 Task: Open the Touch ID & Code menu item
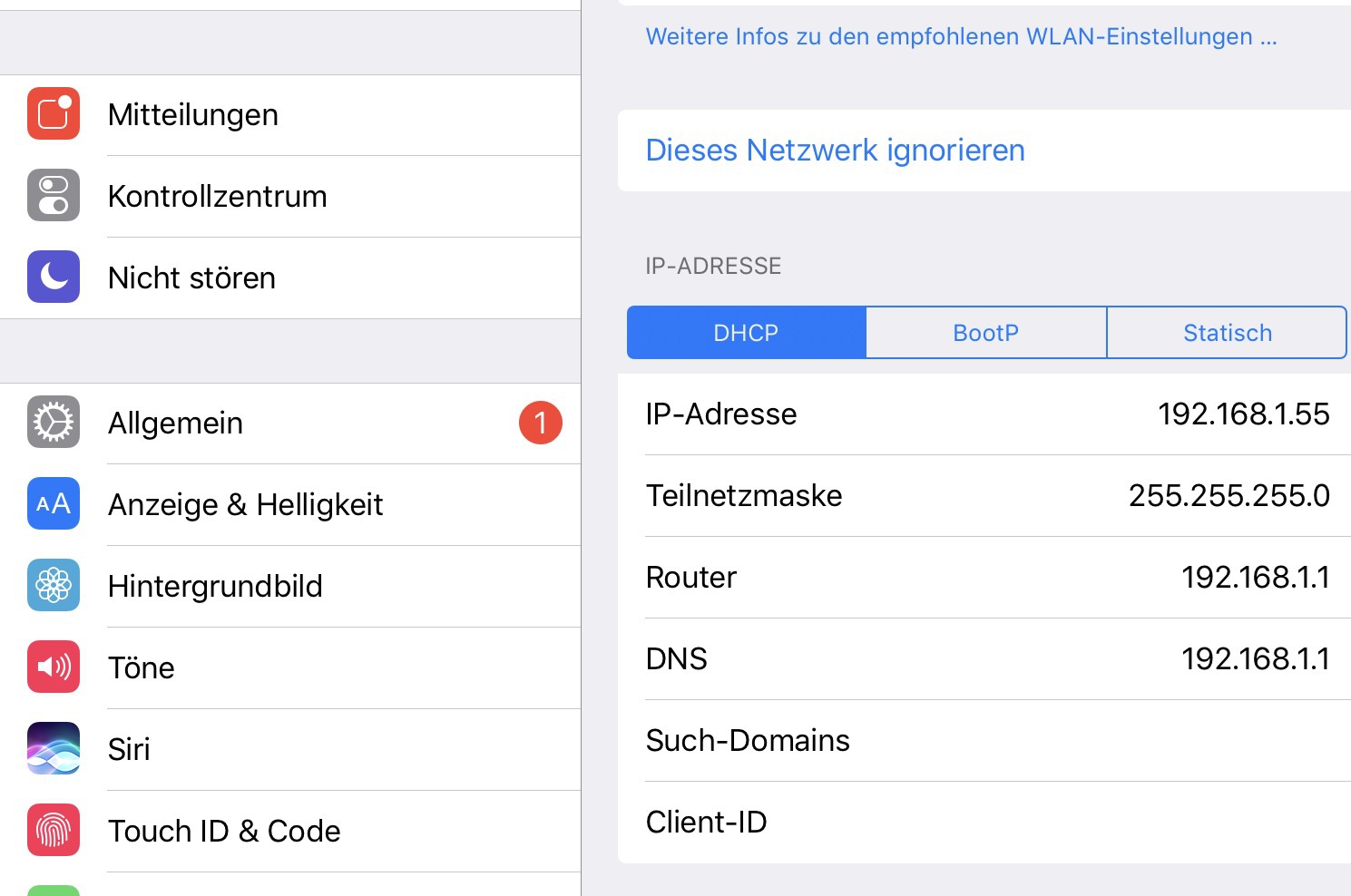click(224, 831)
